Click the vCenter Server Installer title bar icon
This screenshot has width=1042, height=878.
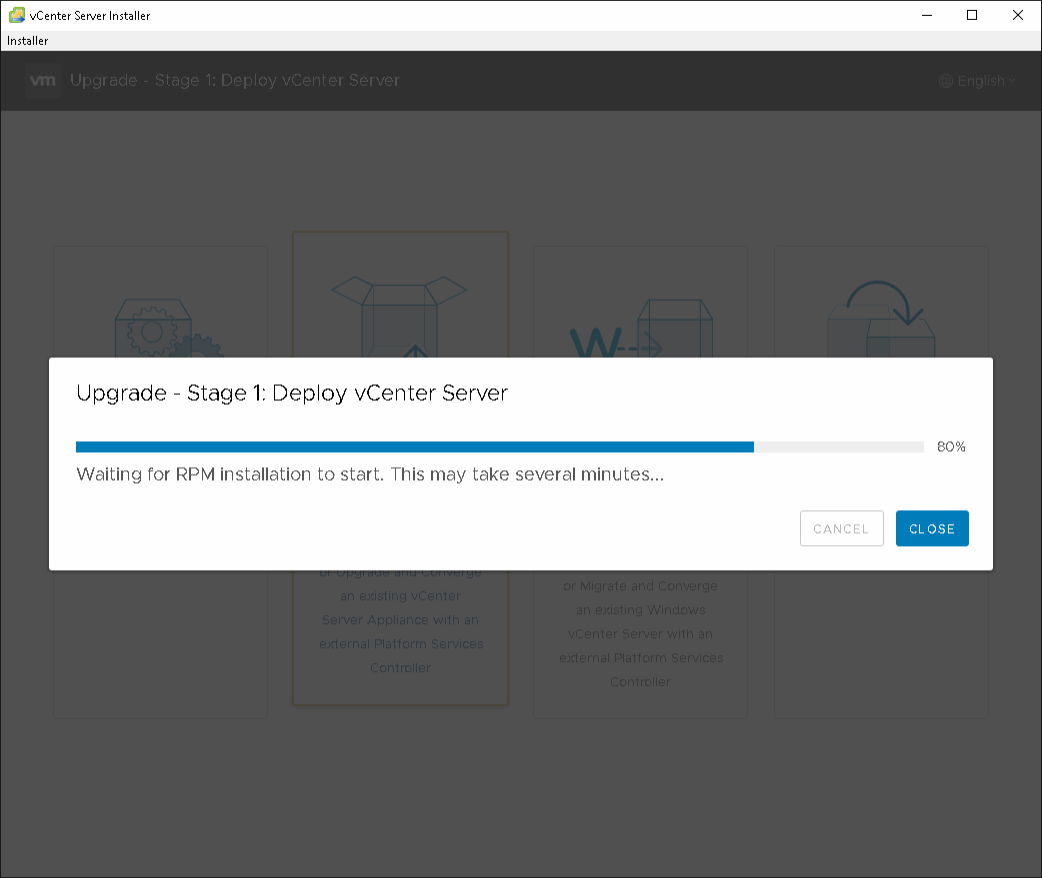(x=16, y=15)
